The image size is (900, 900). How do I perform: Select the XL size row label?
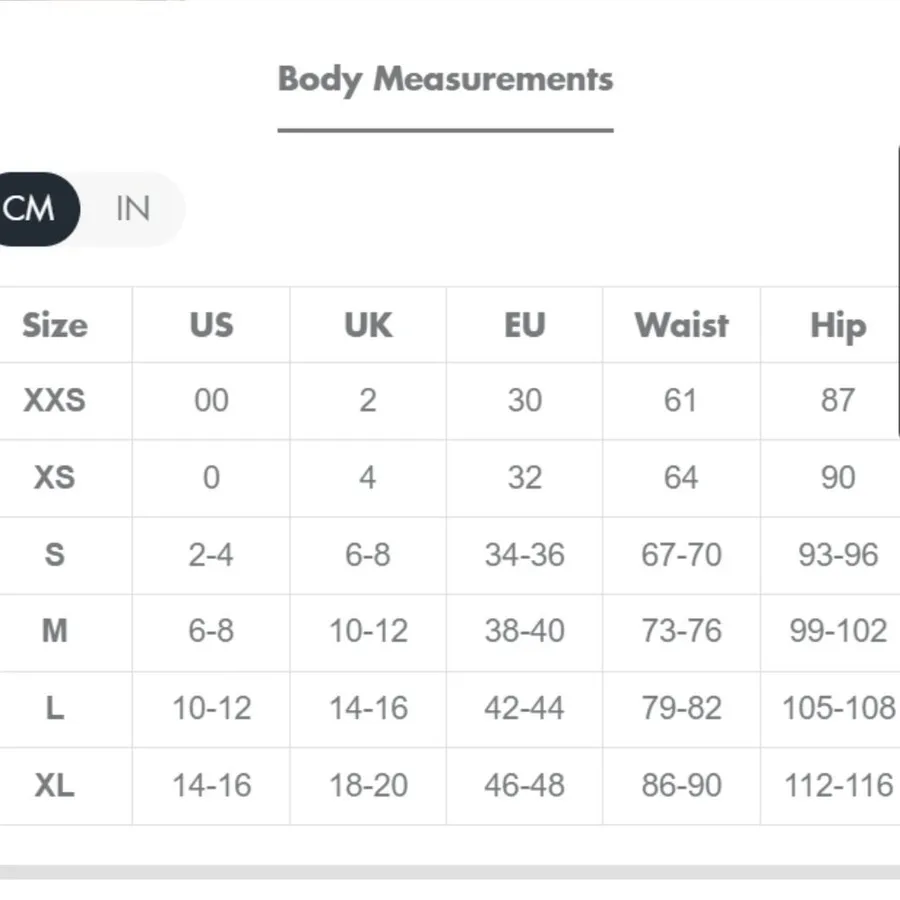coord(55,785)
